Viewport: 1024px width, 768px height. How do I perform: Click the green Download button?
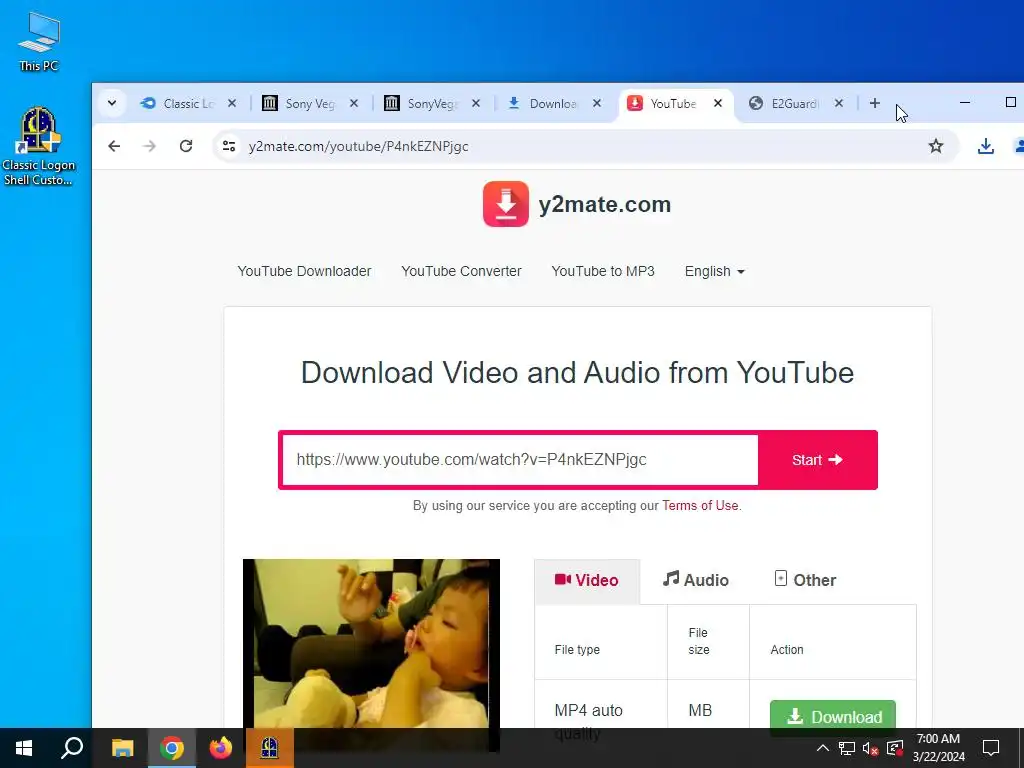pyautogui.click(x=833, y=715)
